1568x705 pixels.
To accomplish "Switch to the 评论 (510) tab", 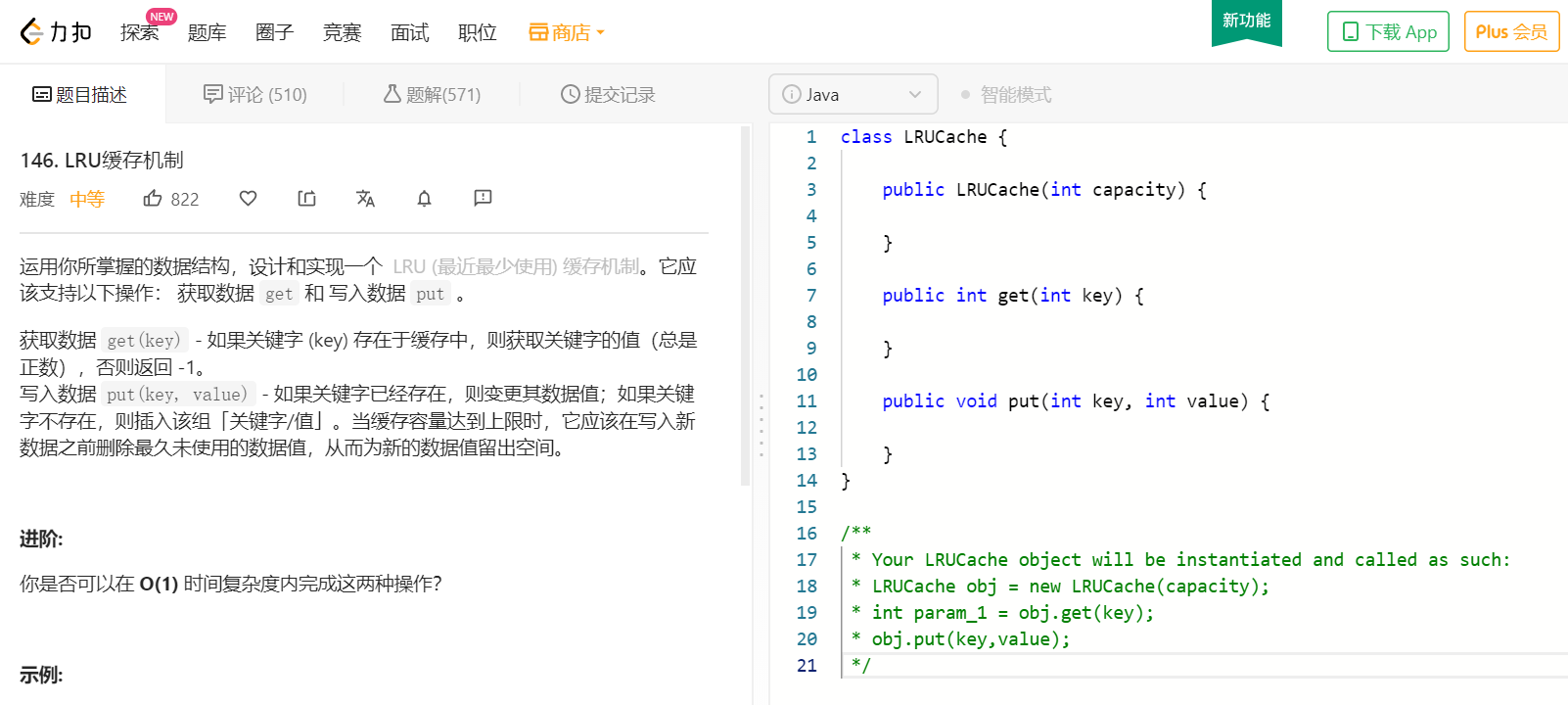I will pyautogui.click(x=255, y=95).
